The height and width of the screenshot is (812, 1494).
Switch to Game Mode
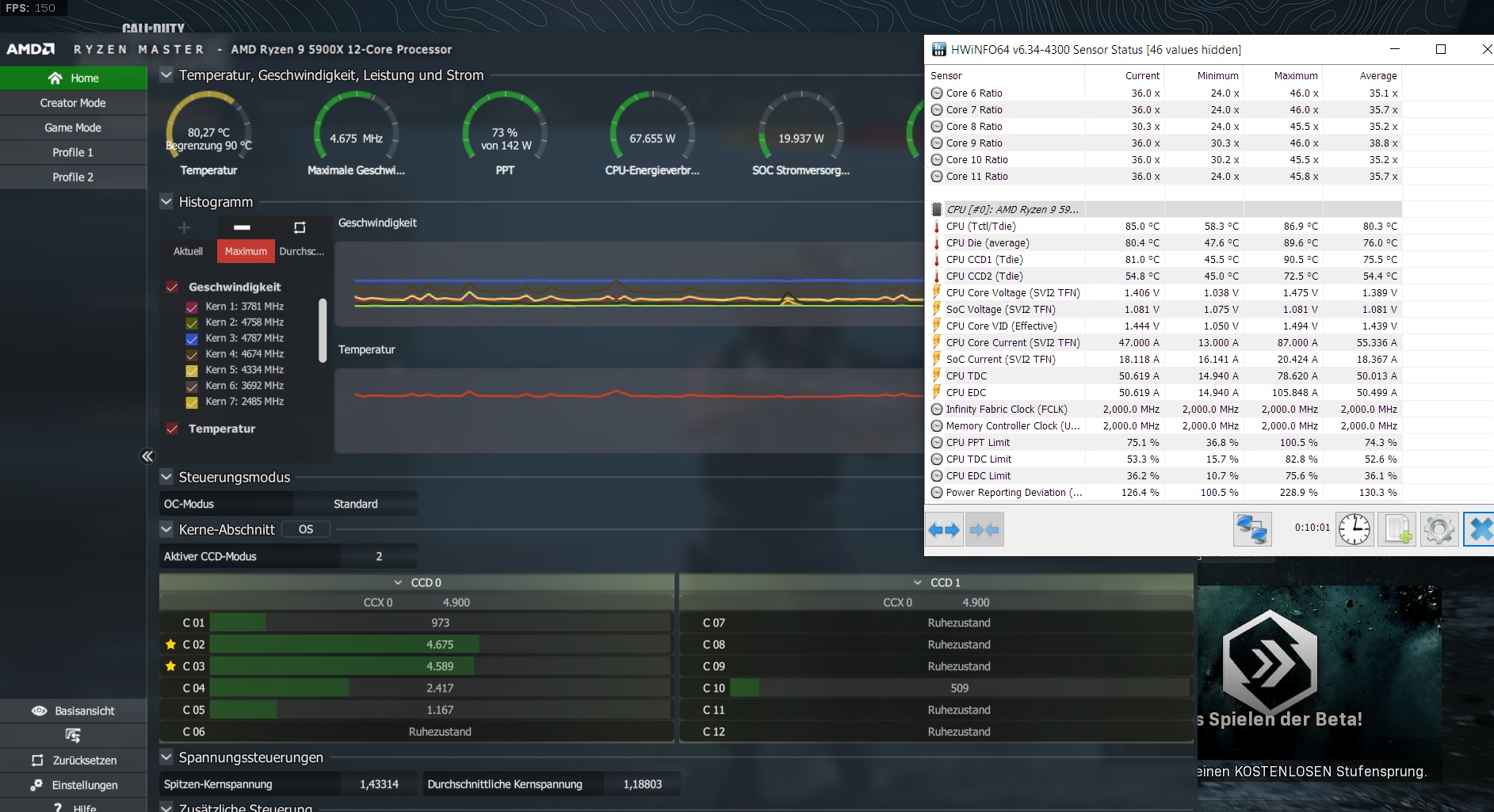[x=74, y=128]
